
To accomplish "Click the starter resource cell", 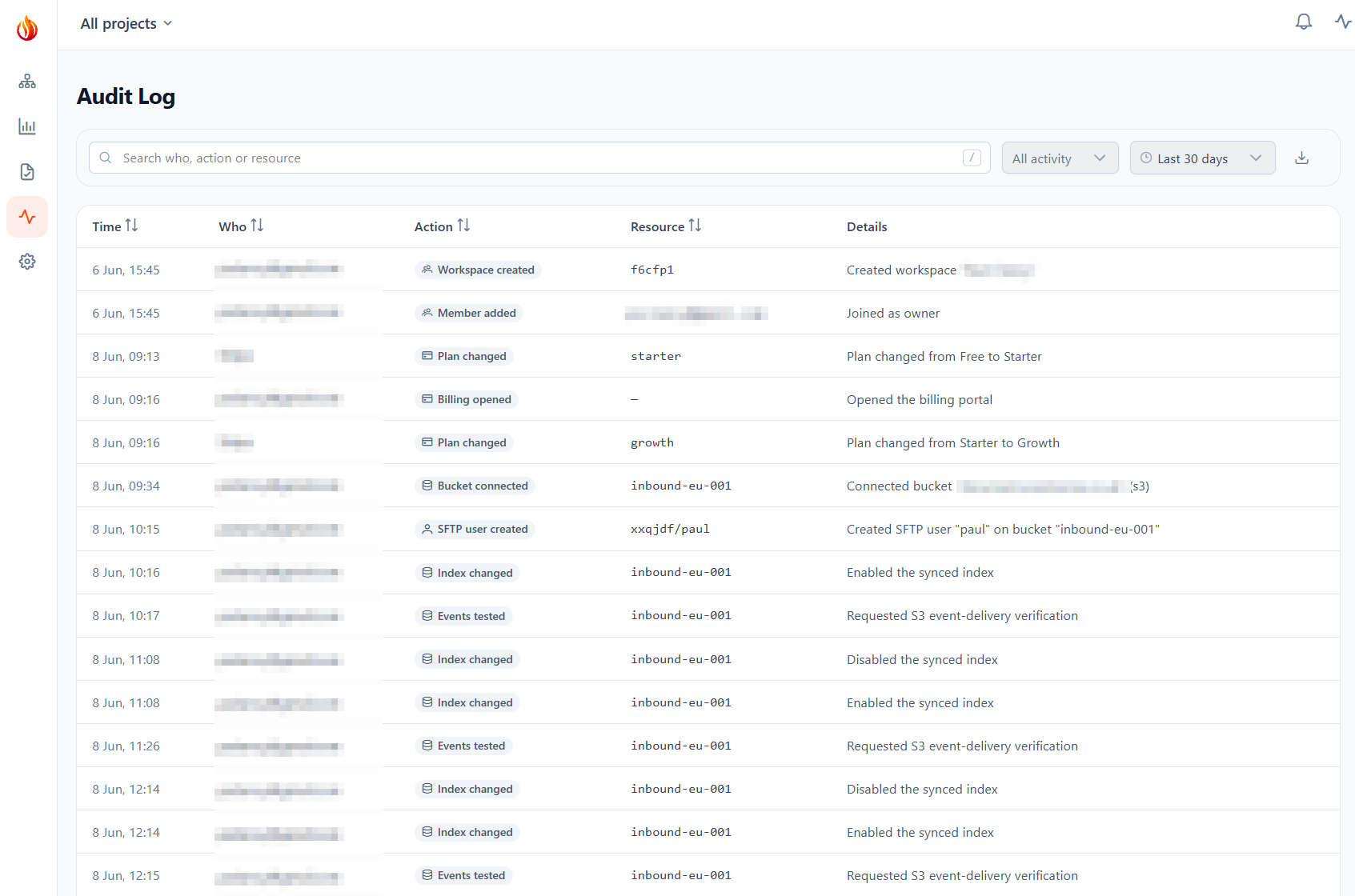I will (655, 356).
